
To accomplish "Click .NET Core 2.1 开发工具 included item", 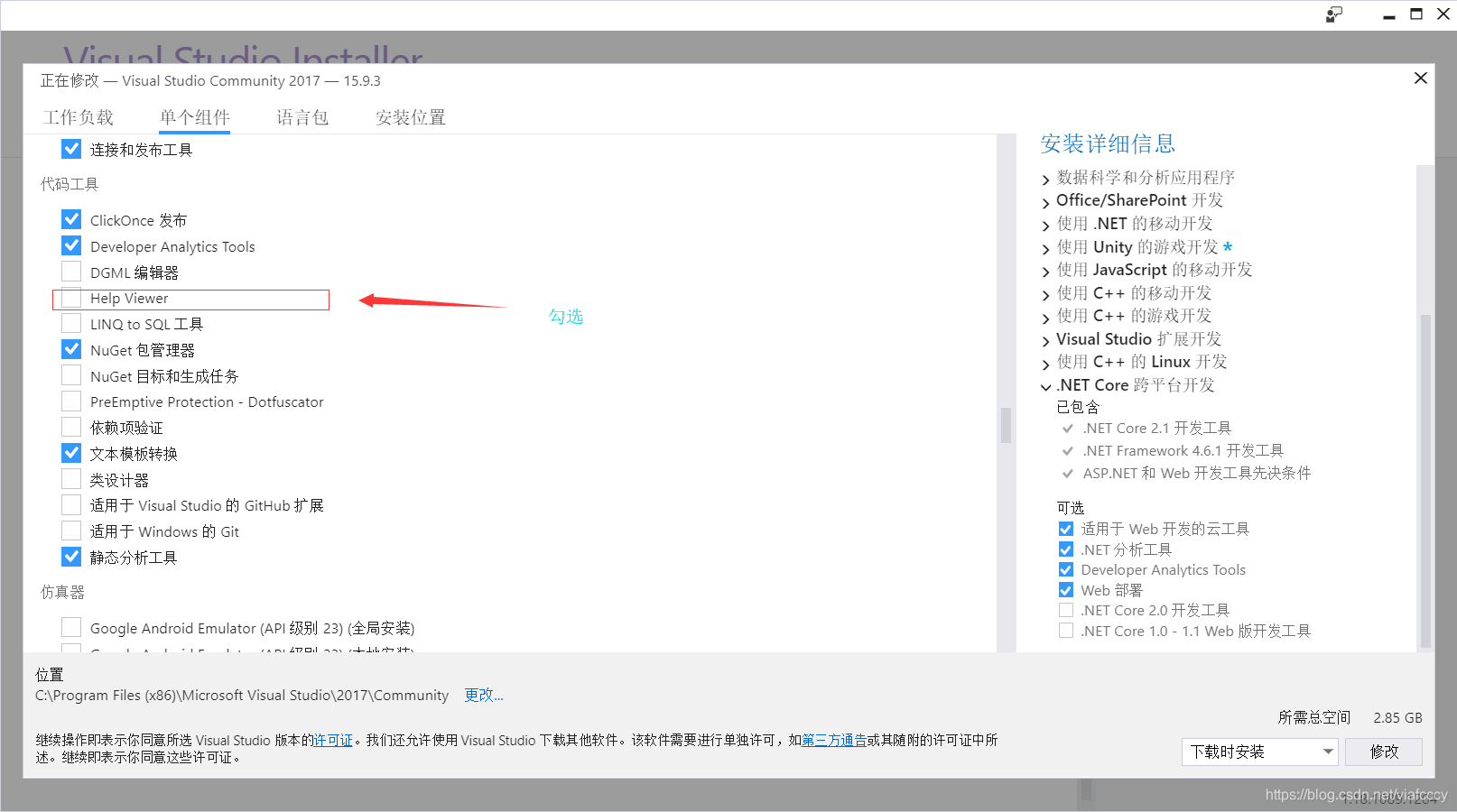I will click(1156, 428).
